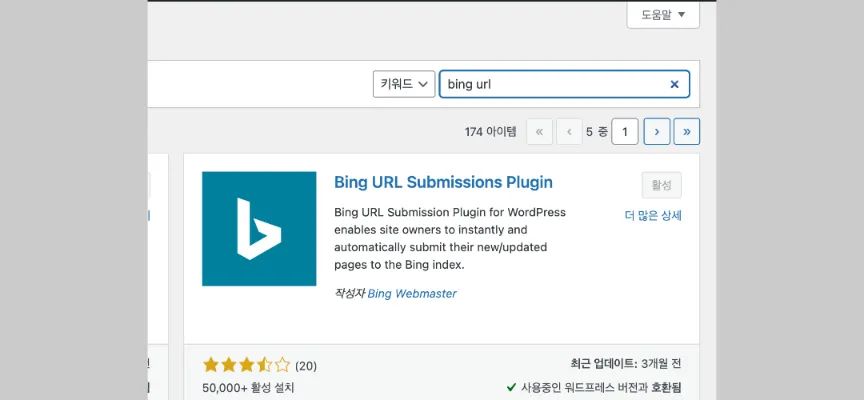
Task: Open the 도움말 help dropdown
Action: tap(663, 15)
